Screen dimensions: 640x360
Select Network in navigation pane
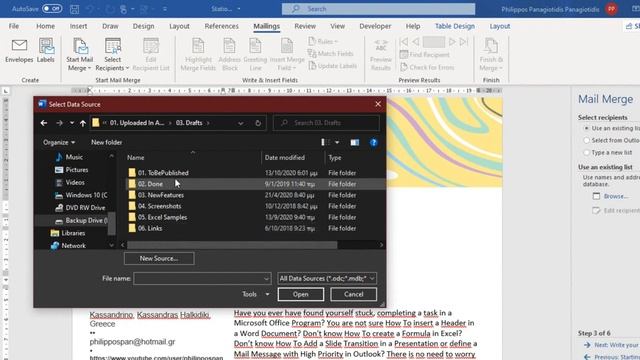[x=73, y=246]
